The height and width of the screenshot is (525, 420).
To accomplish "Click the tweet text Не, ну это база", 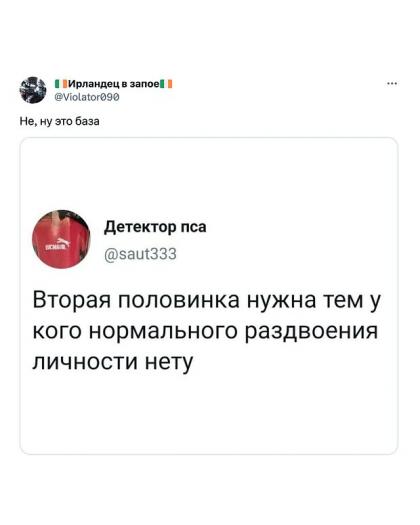I will [60, 121].
